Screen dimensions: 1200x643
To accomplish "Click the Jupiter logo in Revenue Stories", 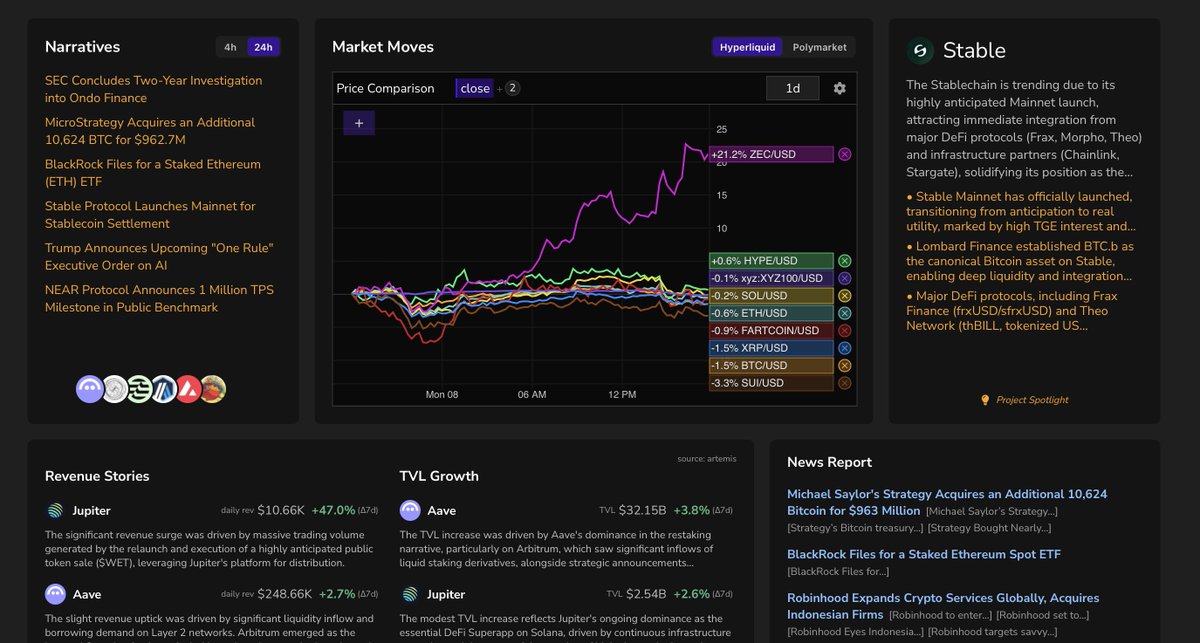I will click(55, 511).
